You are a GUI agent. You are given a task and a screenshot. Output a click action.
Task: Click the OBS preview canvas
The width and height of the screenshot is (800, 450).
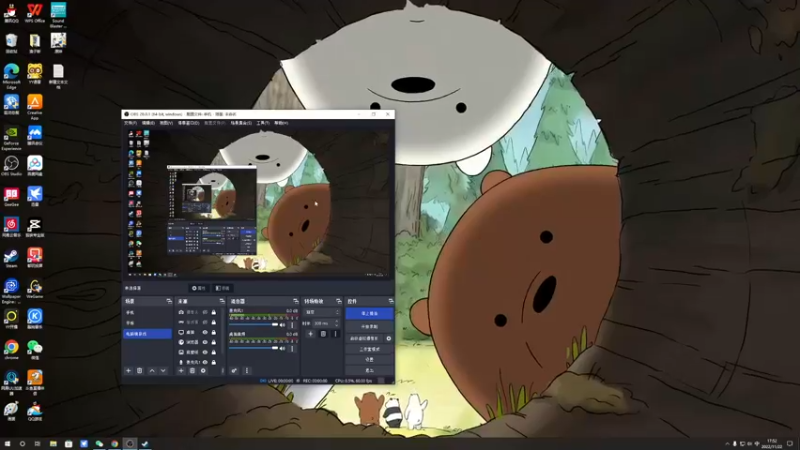(258, 203)
